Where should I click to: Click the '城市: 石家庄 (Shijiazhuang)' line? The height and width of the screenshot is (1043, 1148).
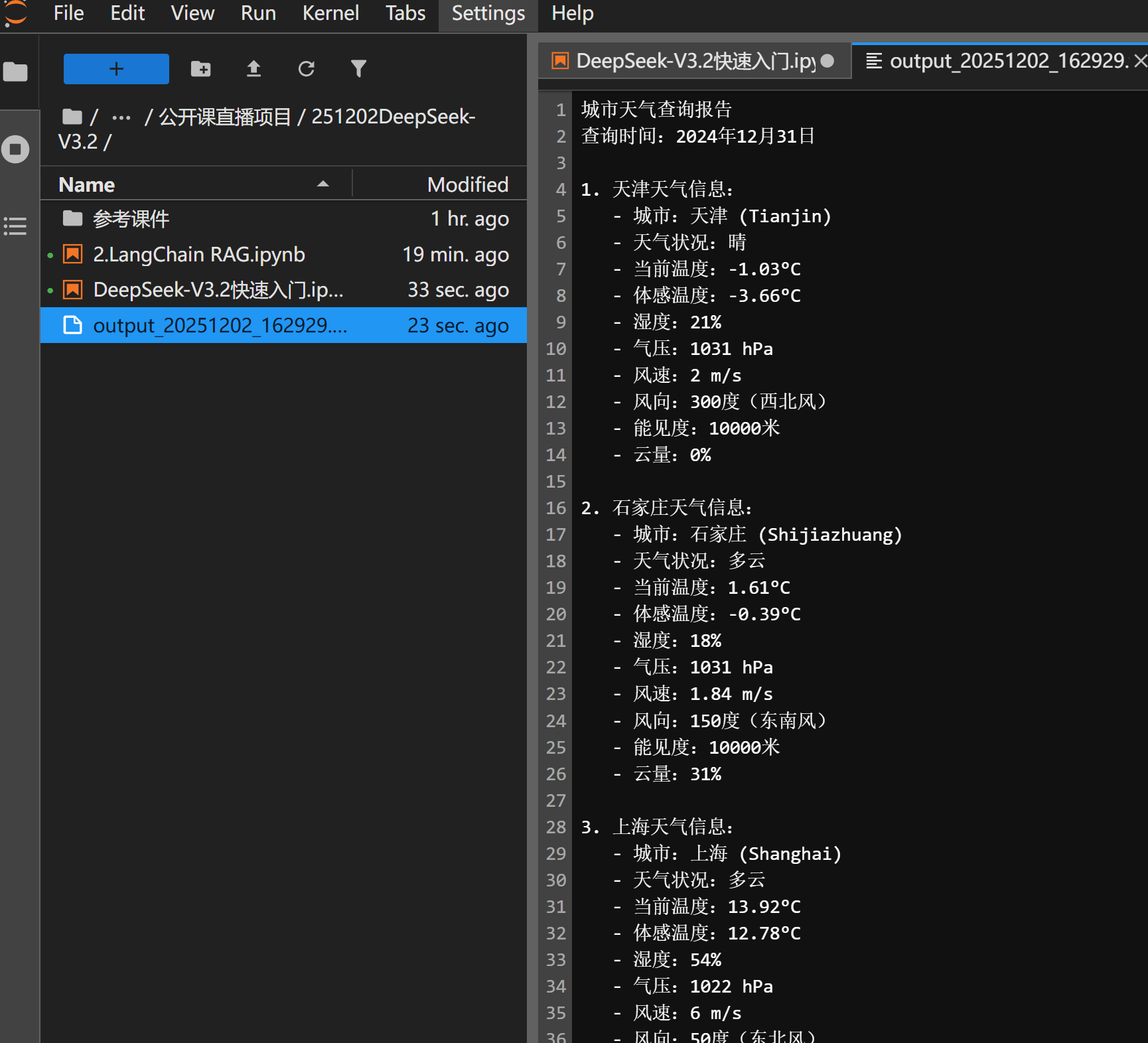758,534
